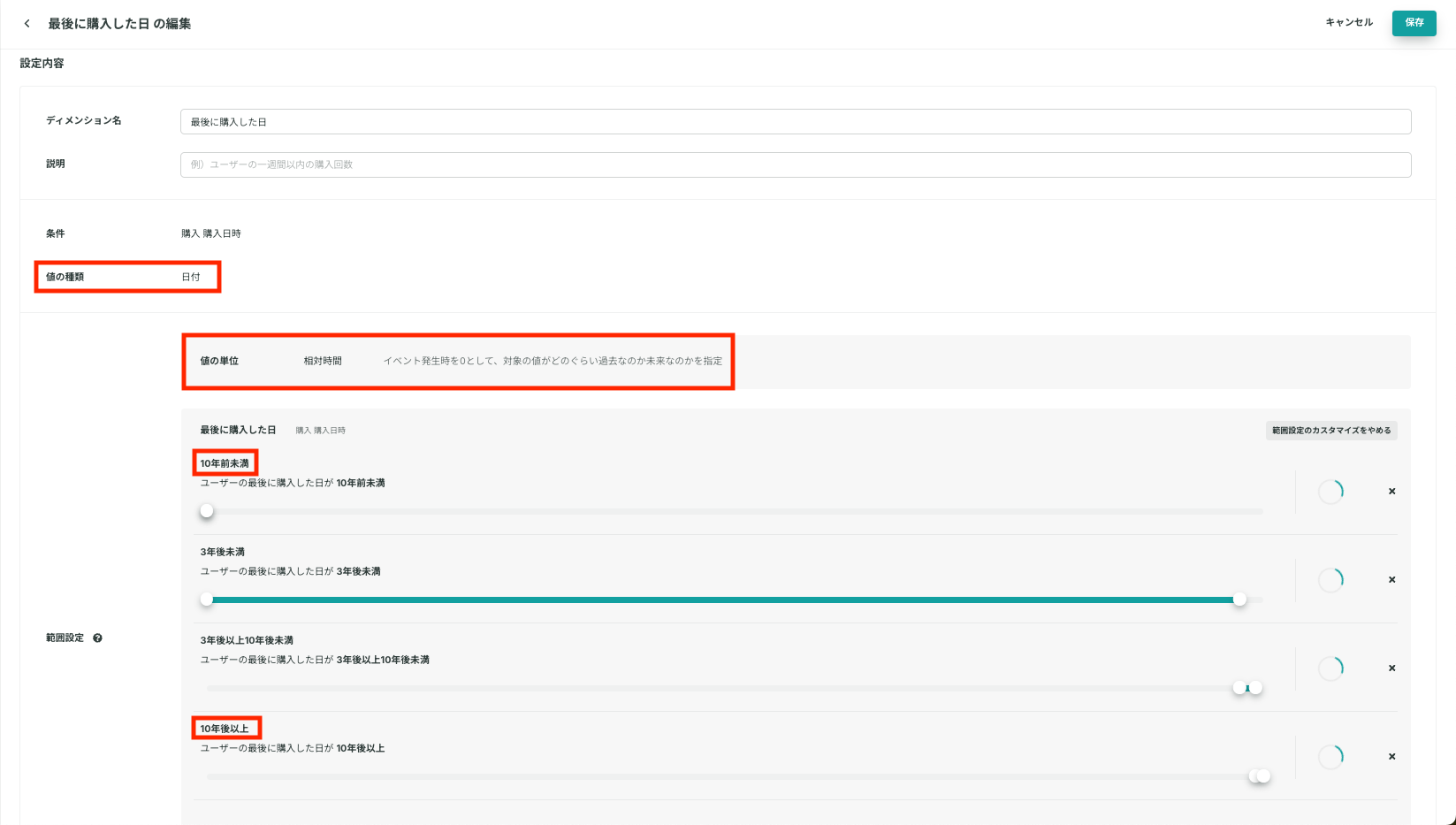Viewport: 1456px width, 825px height.
Task: Click the loading spinner in the 3年後以上10年後未満 row
Action: coord(1330,668)
